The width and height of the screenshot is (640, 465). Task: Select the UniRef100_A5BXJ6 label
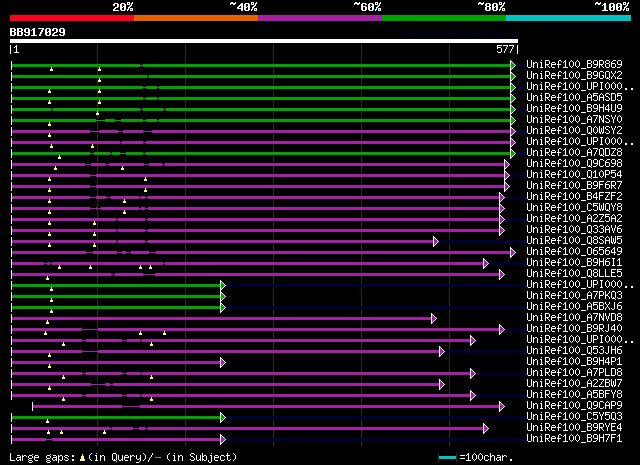pos(574,306)
